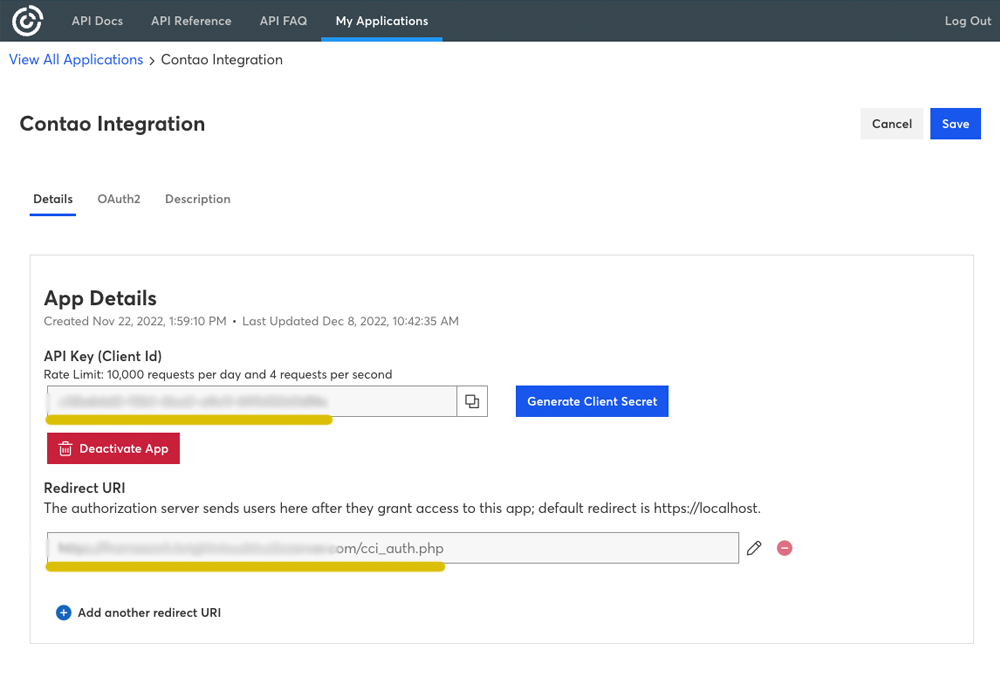Click the Cancel button
The width and height of the screenshot is (1000, 688).
click(892, 124)
